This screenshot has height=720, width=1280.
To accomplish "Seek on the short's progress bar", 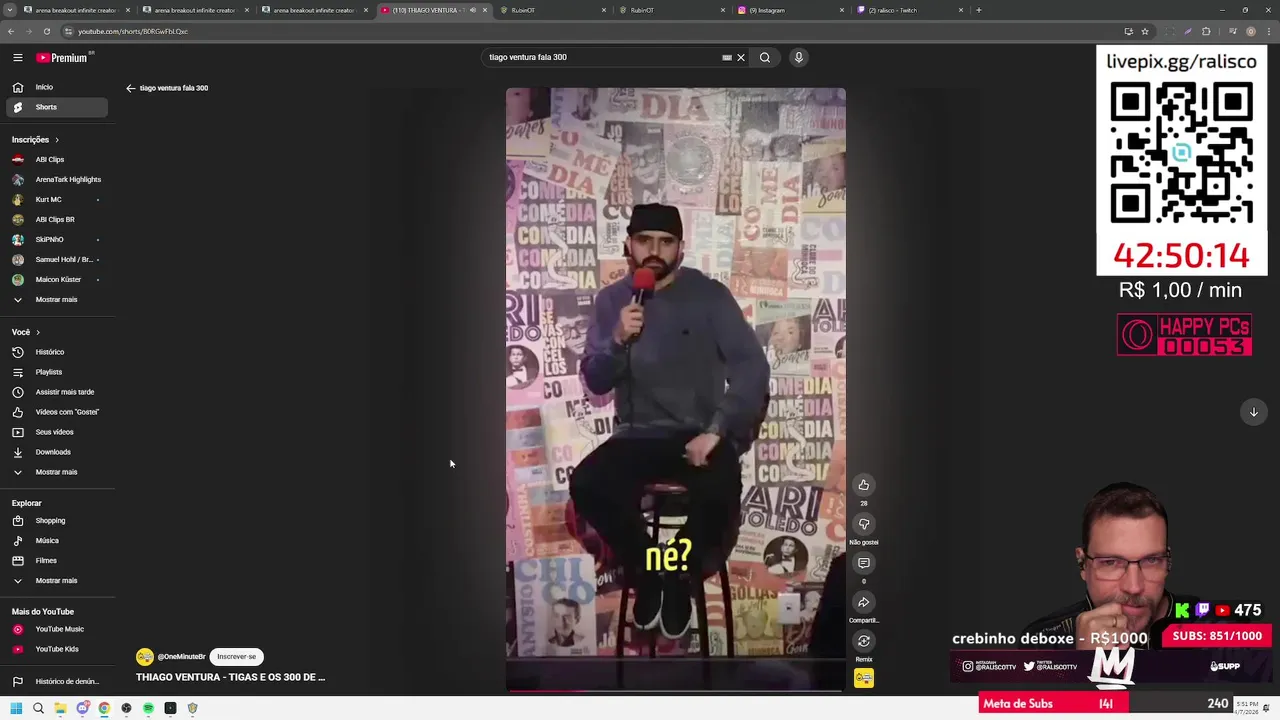I will pyautogui.click(x=675, y=689).
